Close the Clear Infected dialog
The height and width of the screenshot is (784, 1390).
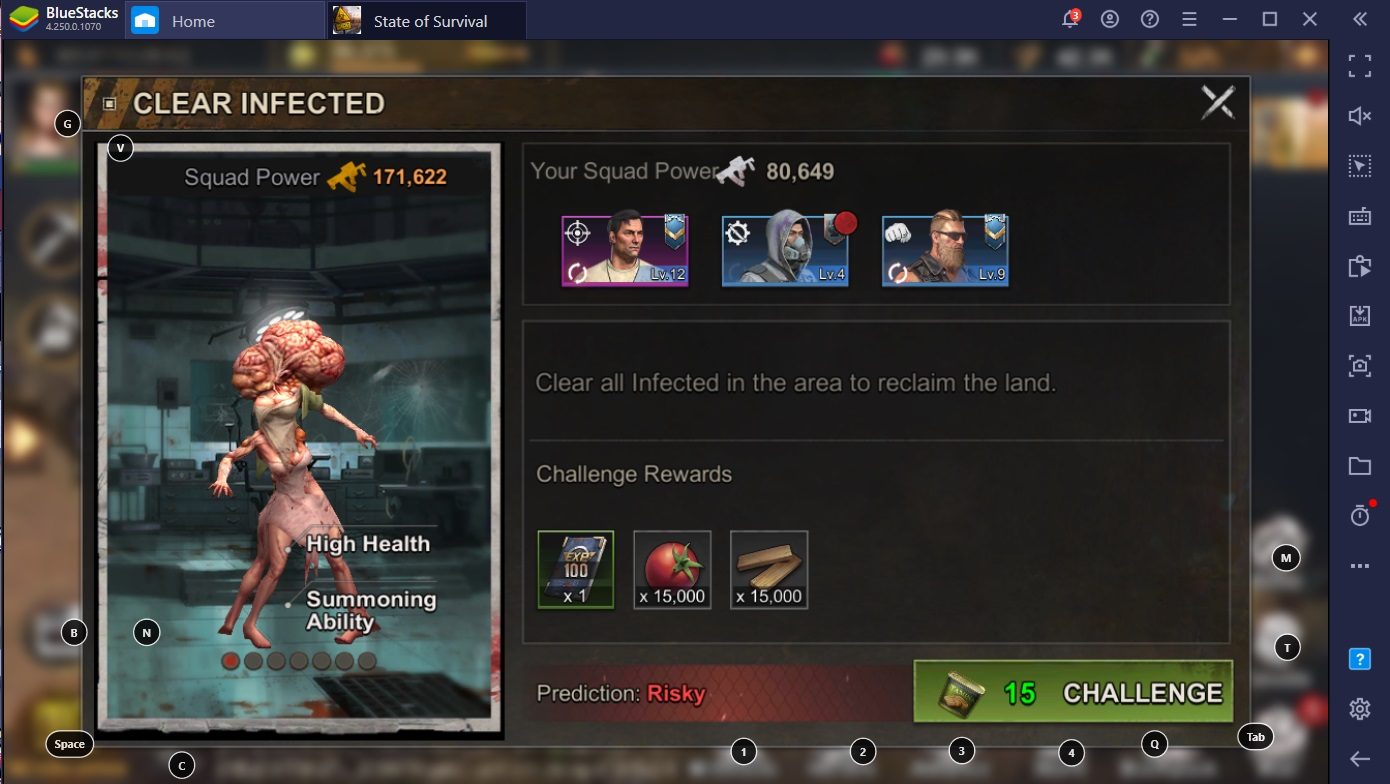(x=1218, y=102)
